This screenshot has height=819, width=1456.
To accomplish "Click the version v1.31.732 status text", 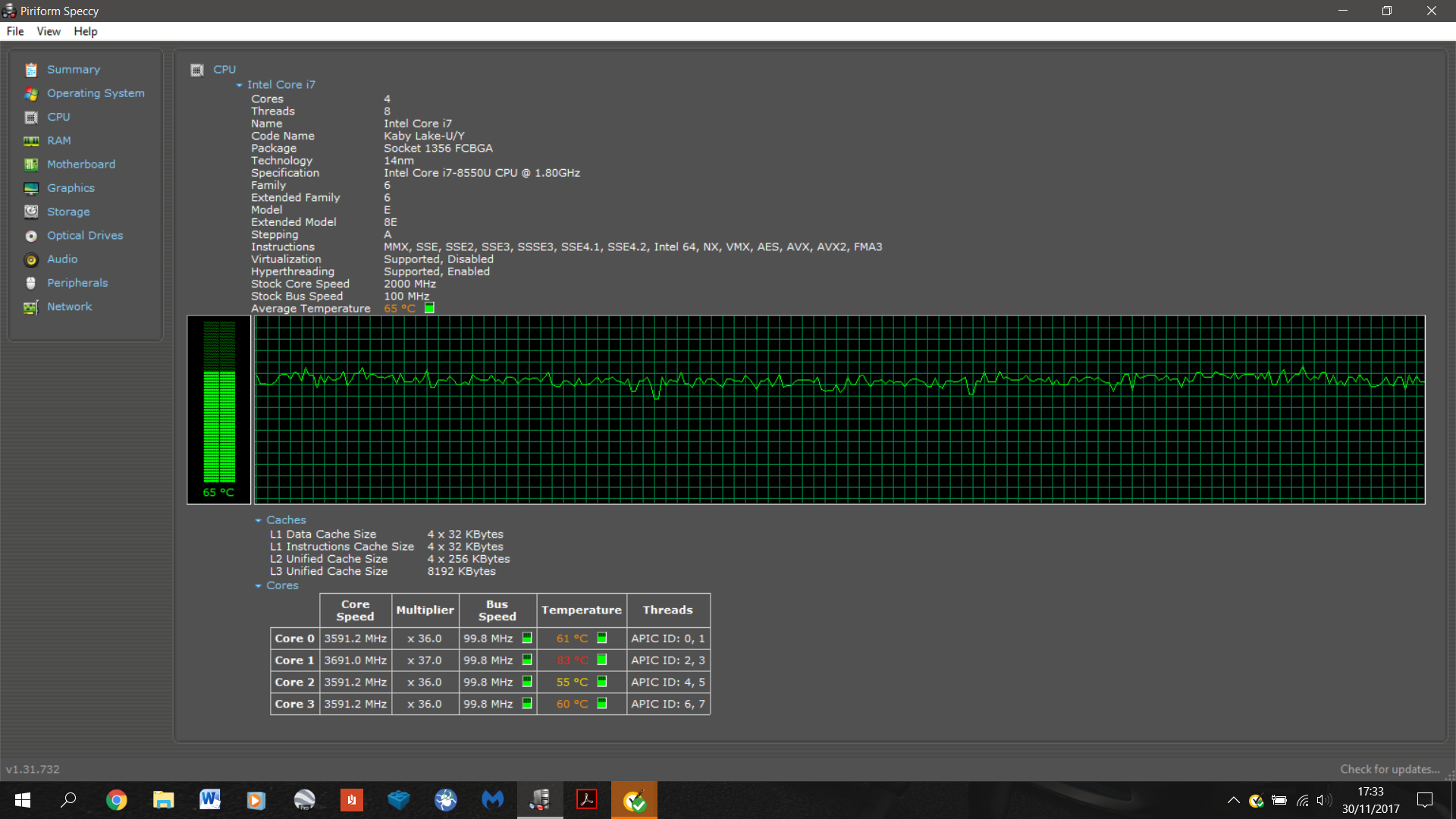I will point(33,769).
